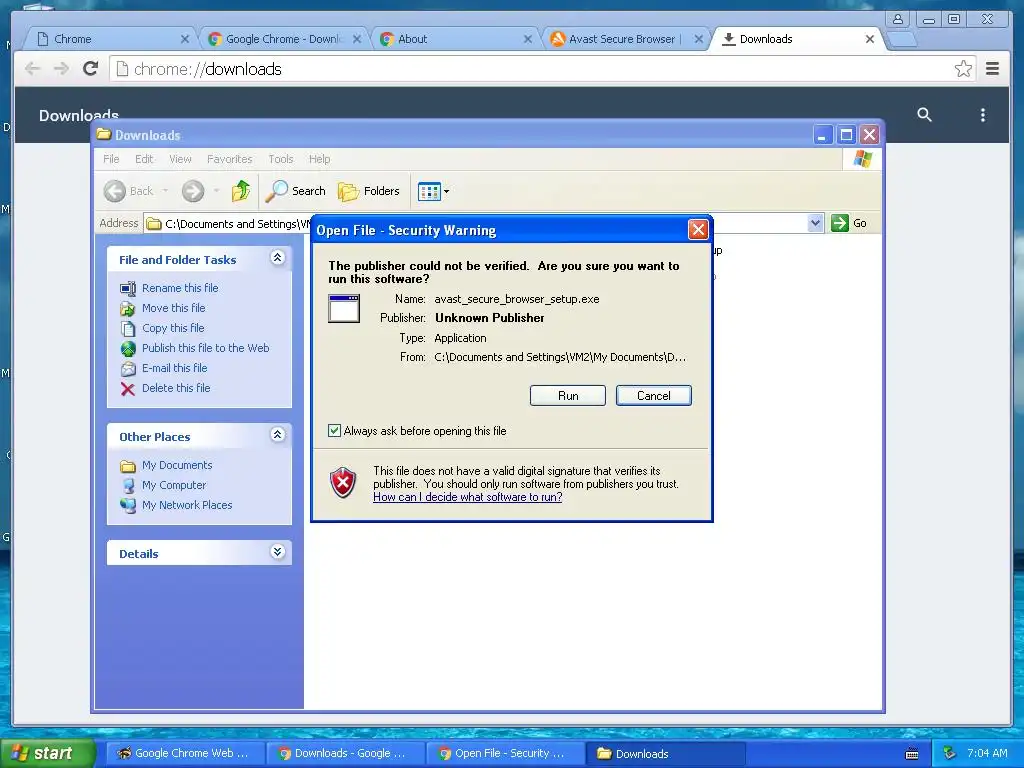1024x768 pixels.
Task: Click the Chrome user profile icon
Action: click(x=898, y=19)
